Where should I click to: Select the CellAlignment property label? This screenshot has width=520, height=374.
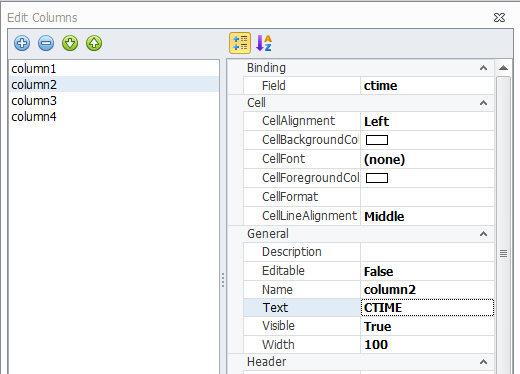click(x=298, y=121)
